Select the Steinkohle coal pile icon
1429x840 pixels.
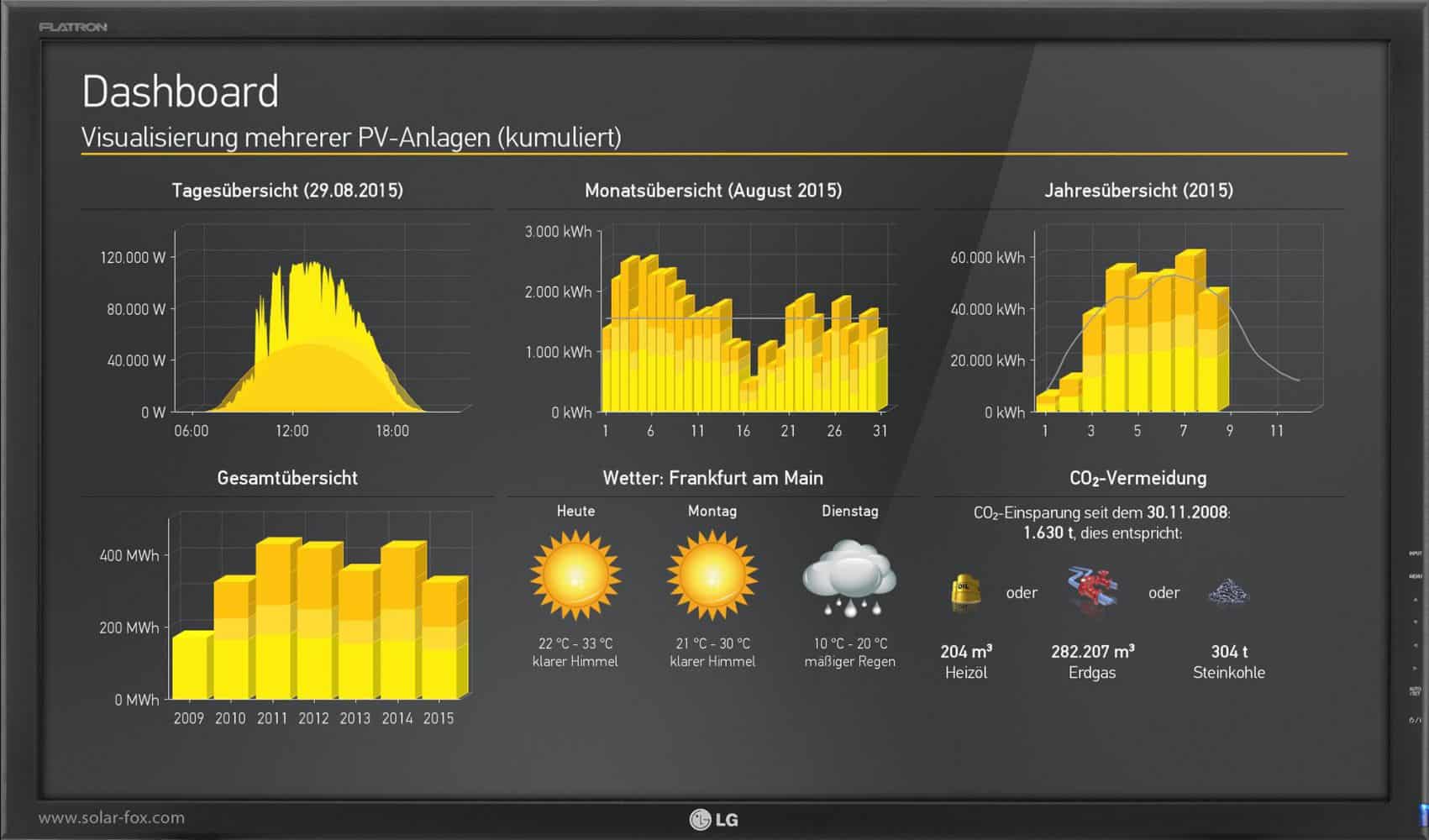pos(1228,591)
